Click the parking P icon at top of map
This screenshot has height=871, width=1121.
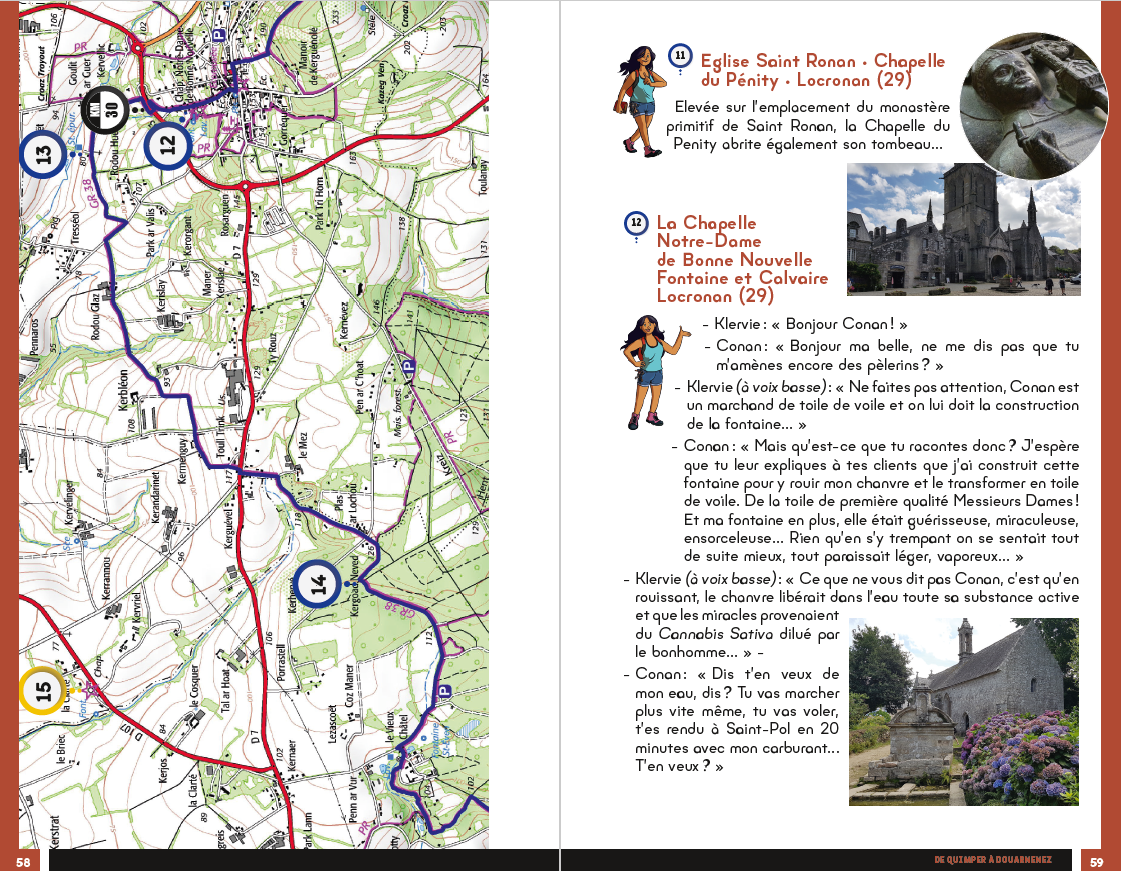pos(219,34)
